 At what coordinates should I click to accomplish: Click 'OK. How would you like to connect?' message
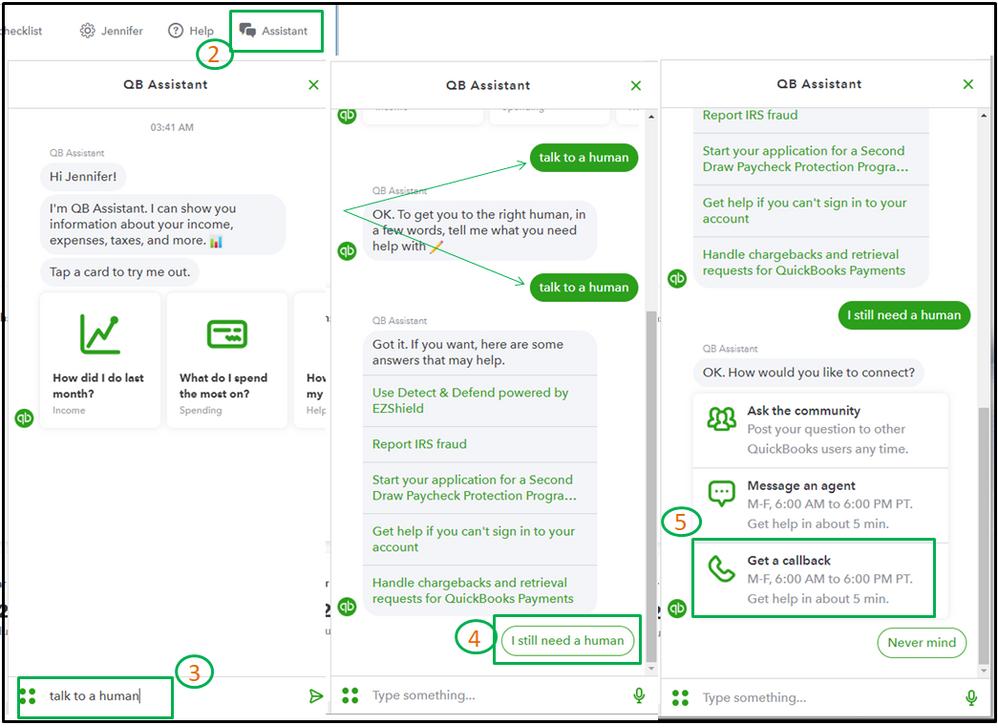808,373
